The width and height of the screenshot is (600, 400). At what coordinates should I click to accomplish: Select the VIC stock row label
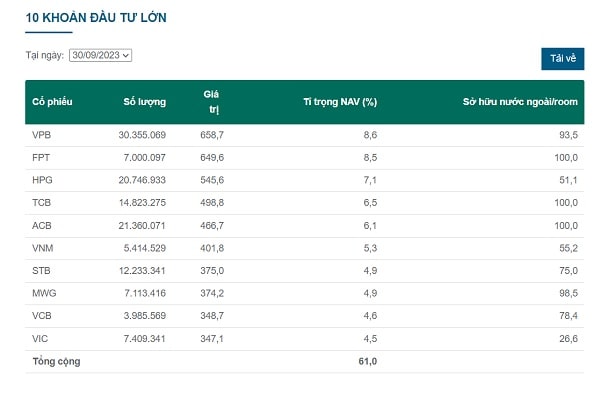tap(40, 339)
